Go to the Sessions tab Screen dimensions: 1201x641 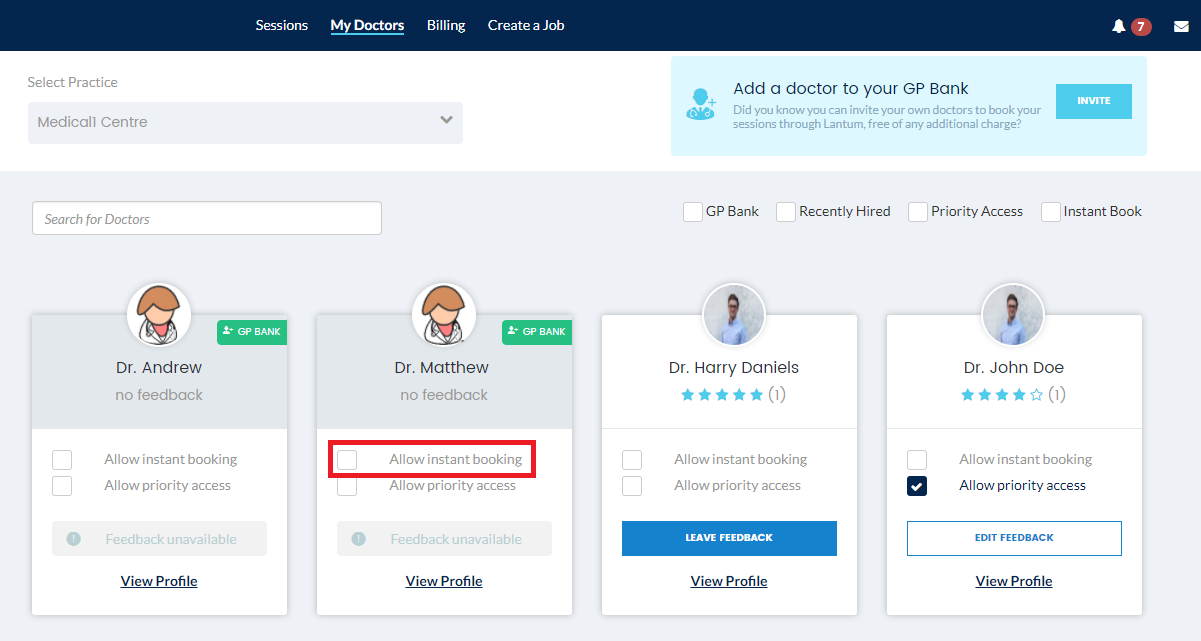point(282,26)
